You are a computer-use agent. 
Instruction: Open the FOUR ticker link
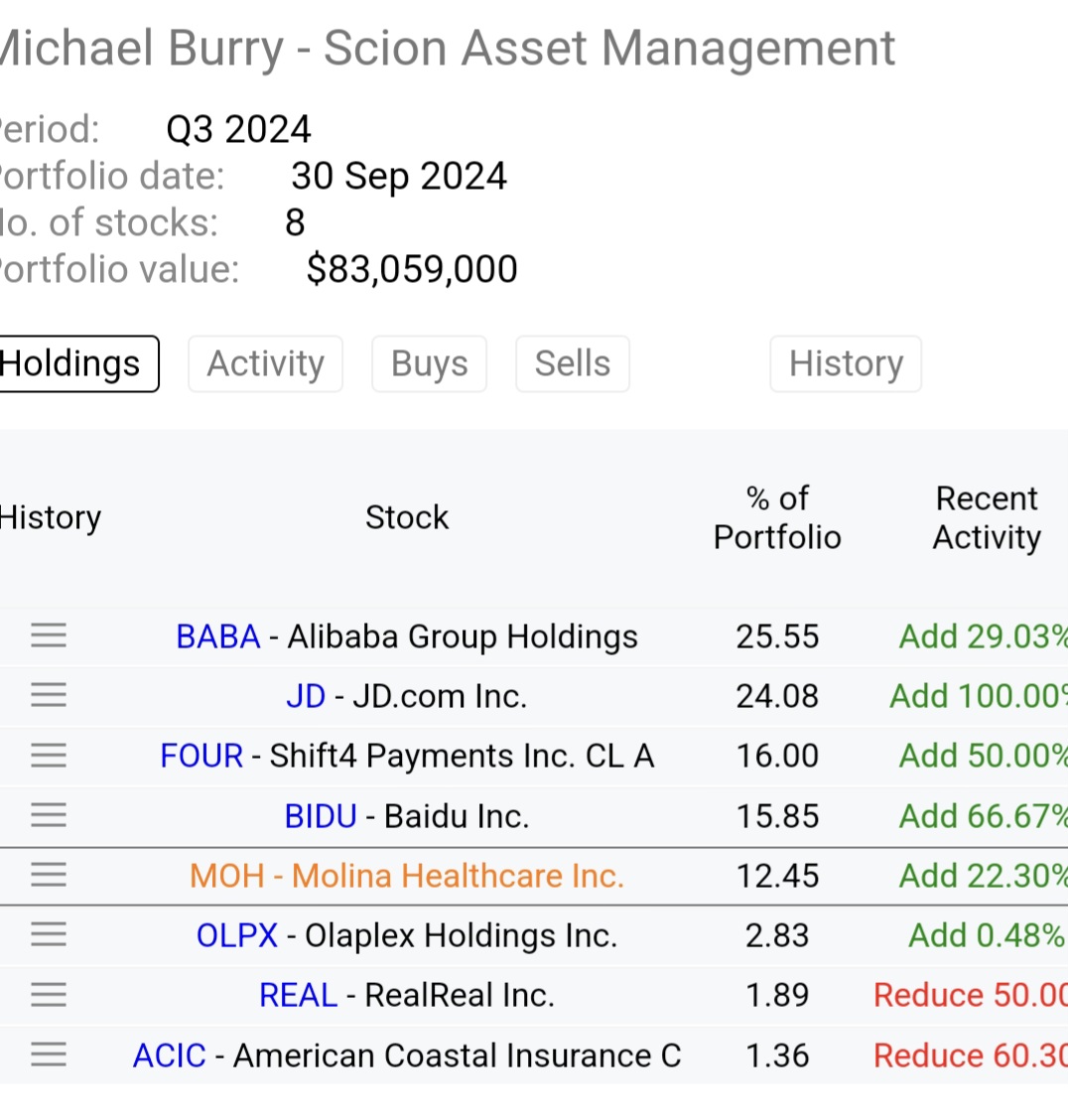201,756
